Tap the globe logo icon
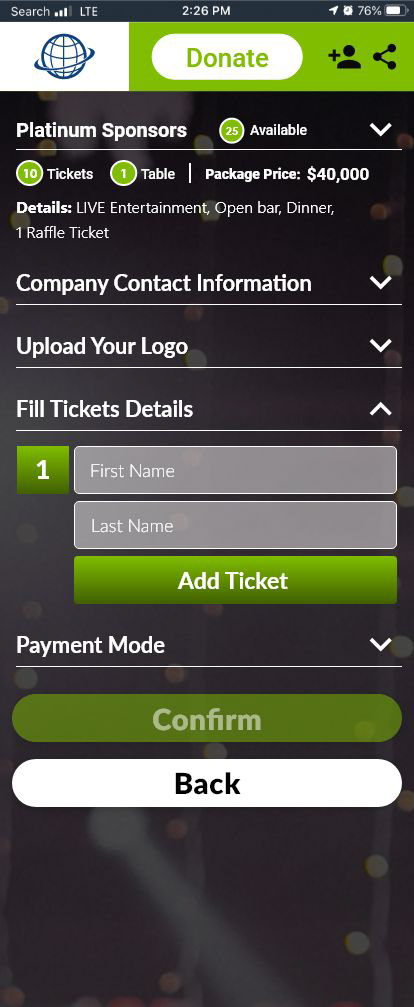Viewport: 414px width, 1007px height. [x=64, y=57]
